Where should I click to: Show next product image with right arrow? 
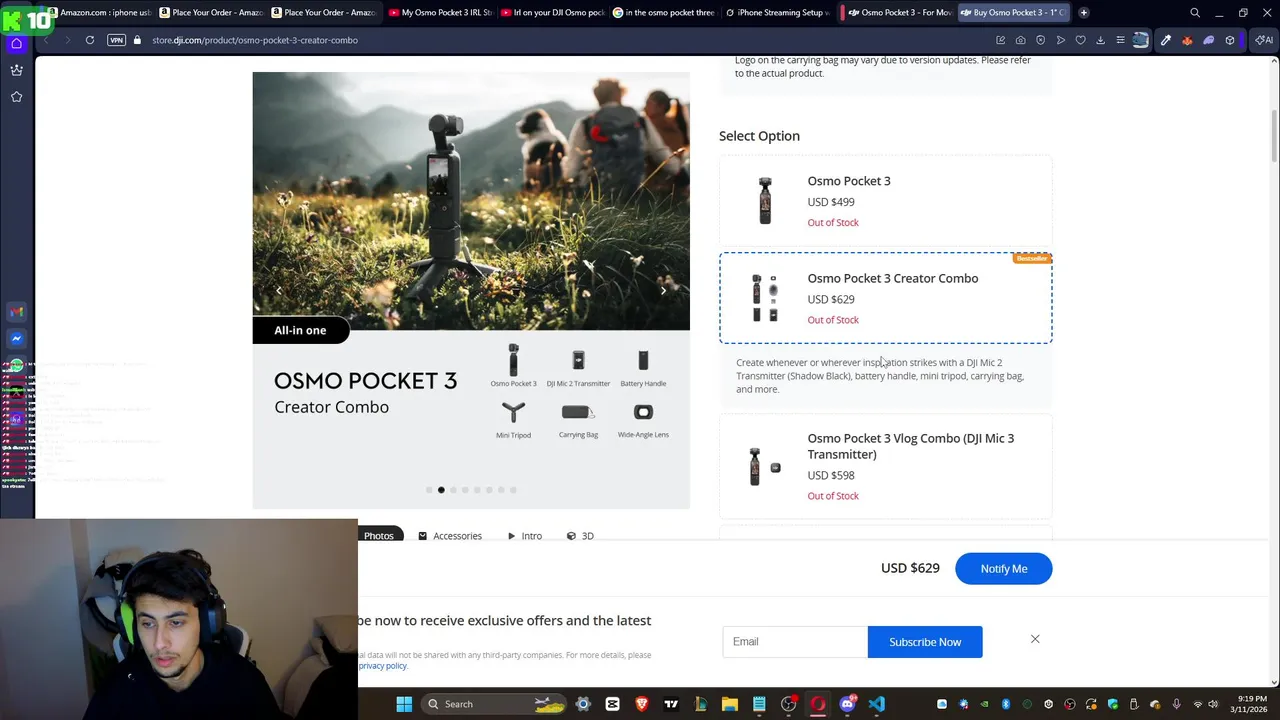pos(663,291)
